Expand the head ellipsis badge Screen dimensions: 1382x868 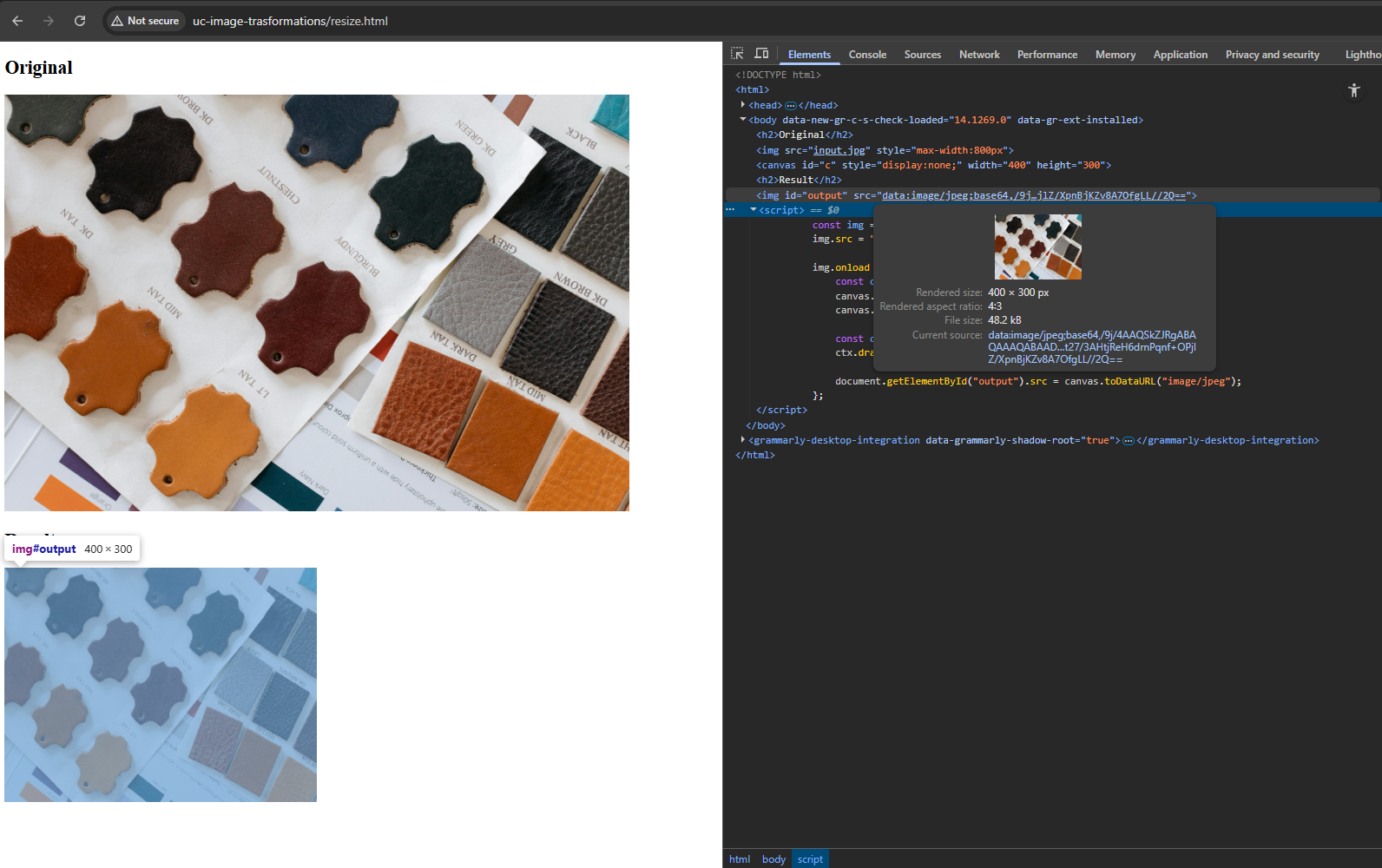pos(790,106)
